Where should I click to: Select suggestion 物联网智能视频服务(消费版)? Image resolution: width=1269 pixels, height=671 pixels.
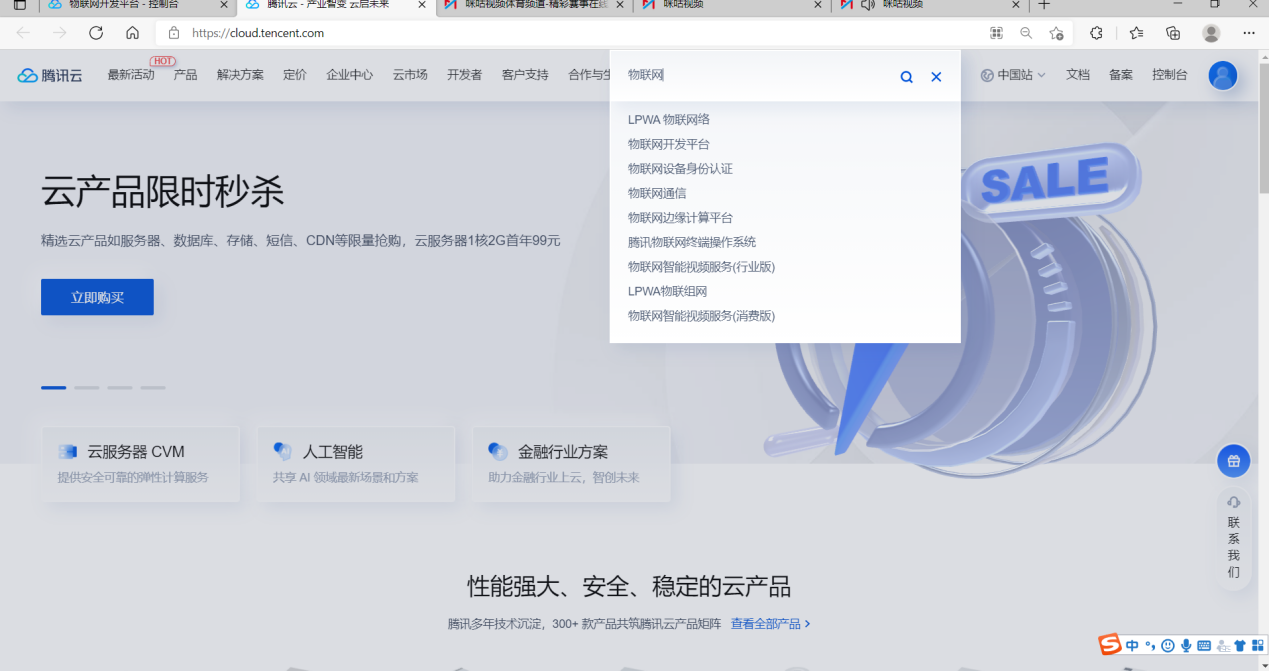(x=701, y=316)
